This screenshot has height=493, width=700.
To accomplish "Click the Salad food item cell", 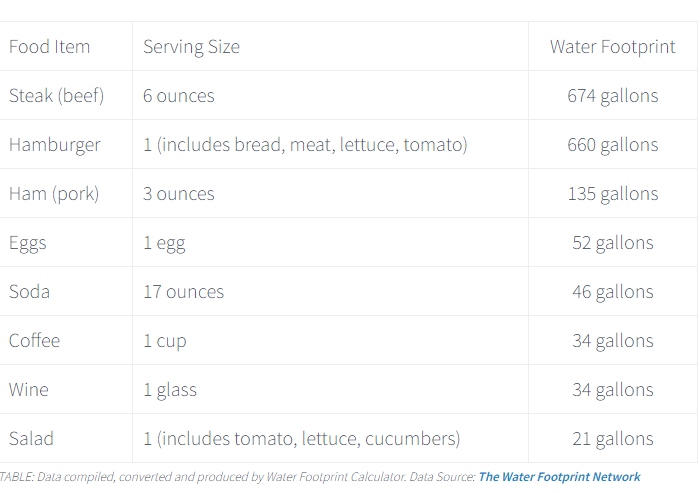I will 31,439.
